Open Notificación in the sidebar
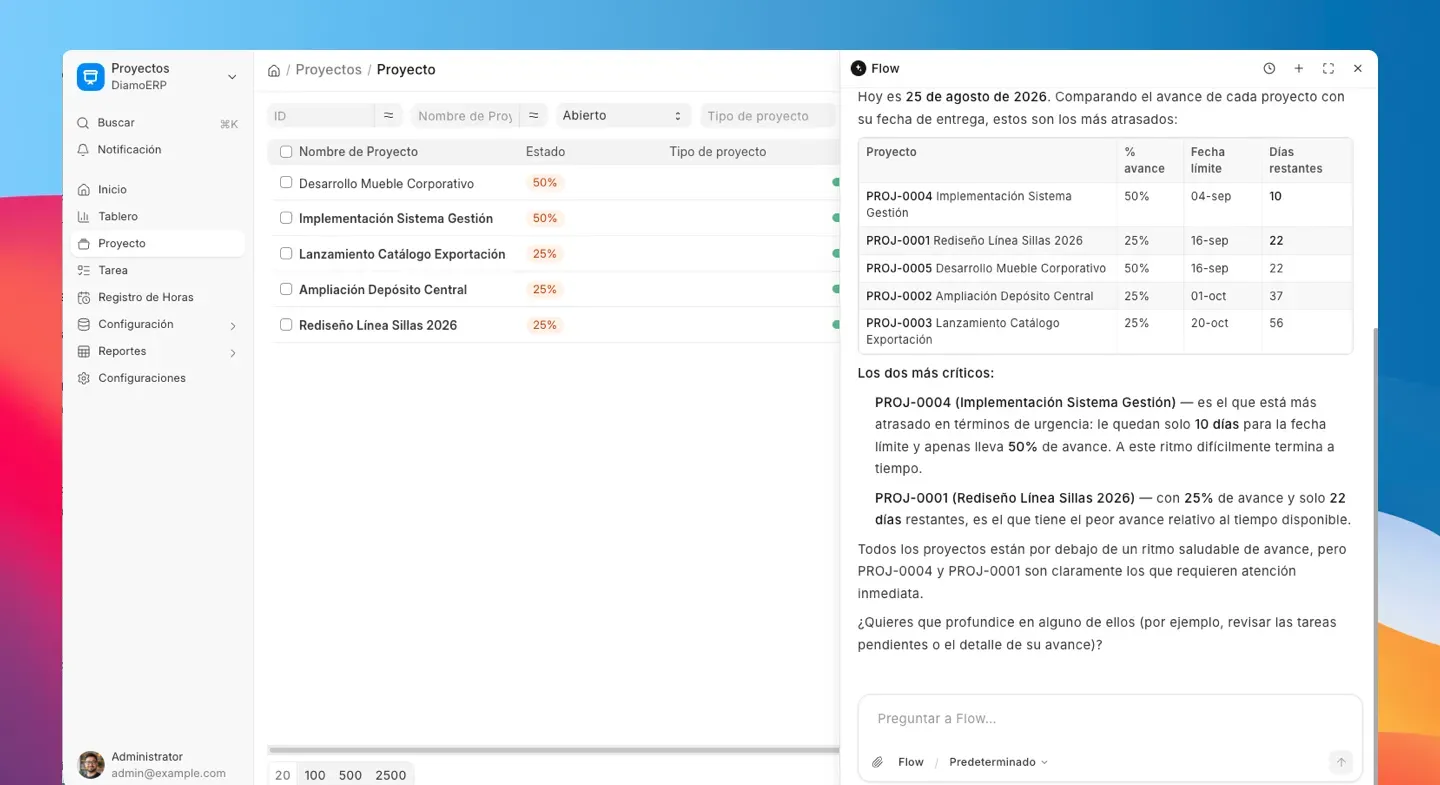The image size is (1440, 785). pyautogui.click(x=158, y=150)
